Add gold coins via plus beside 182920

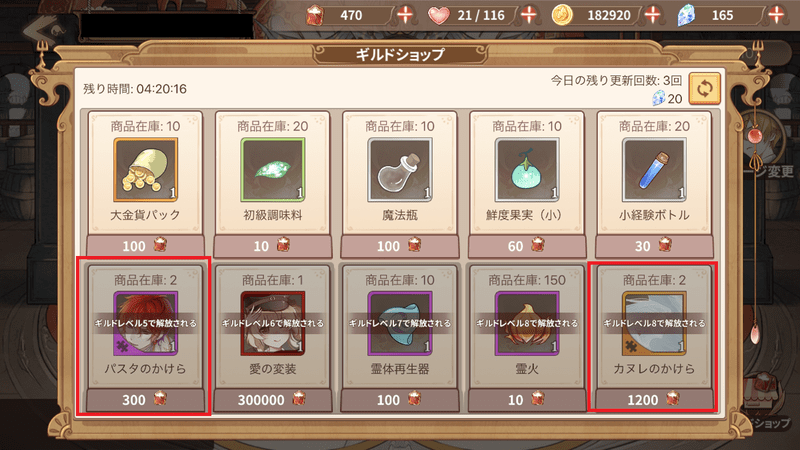[x=653, y=15]
